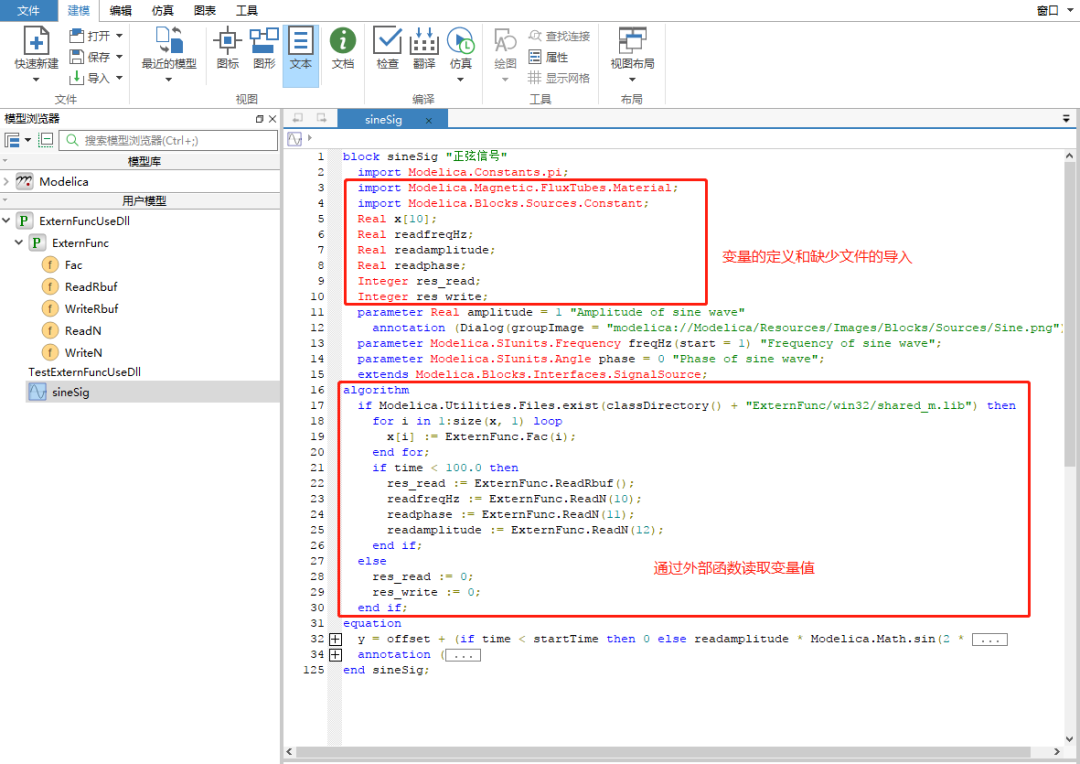Image resolution: width=1080 pixels, height=764 pixels.
Task: Run the 检查 check model tool
Action: click(x=387, y=48)
